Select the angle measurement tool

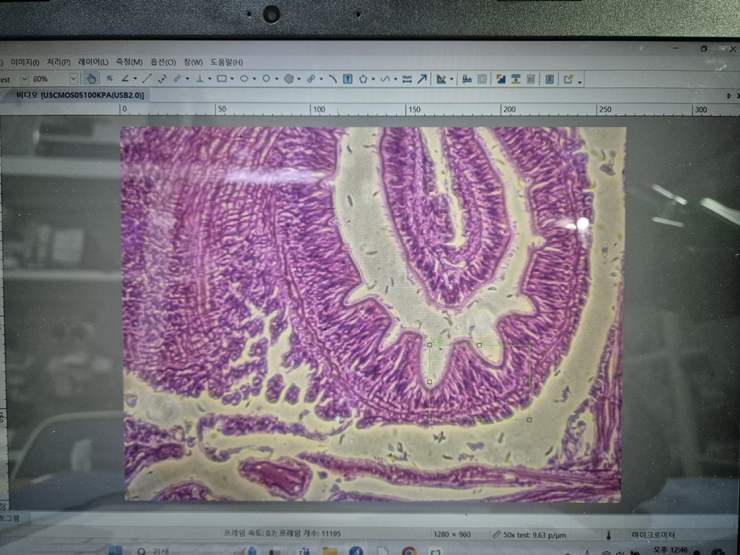coord(126,78)
